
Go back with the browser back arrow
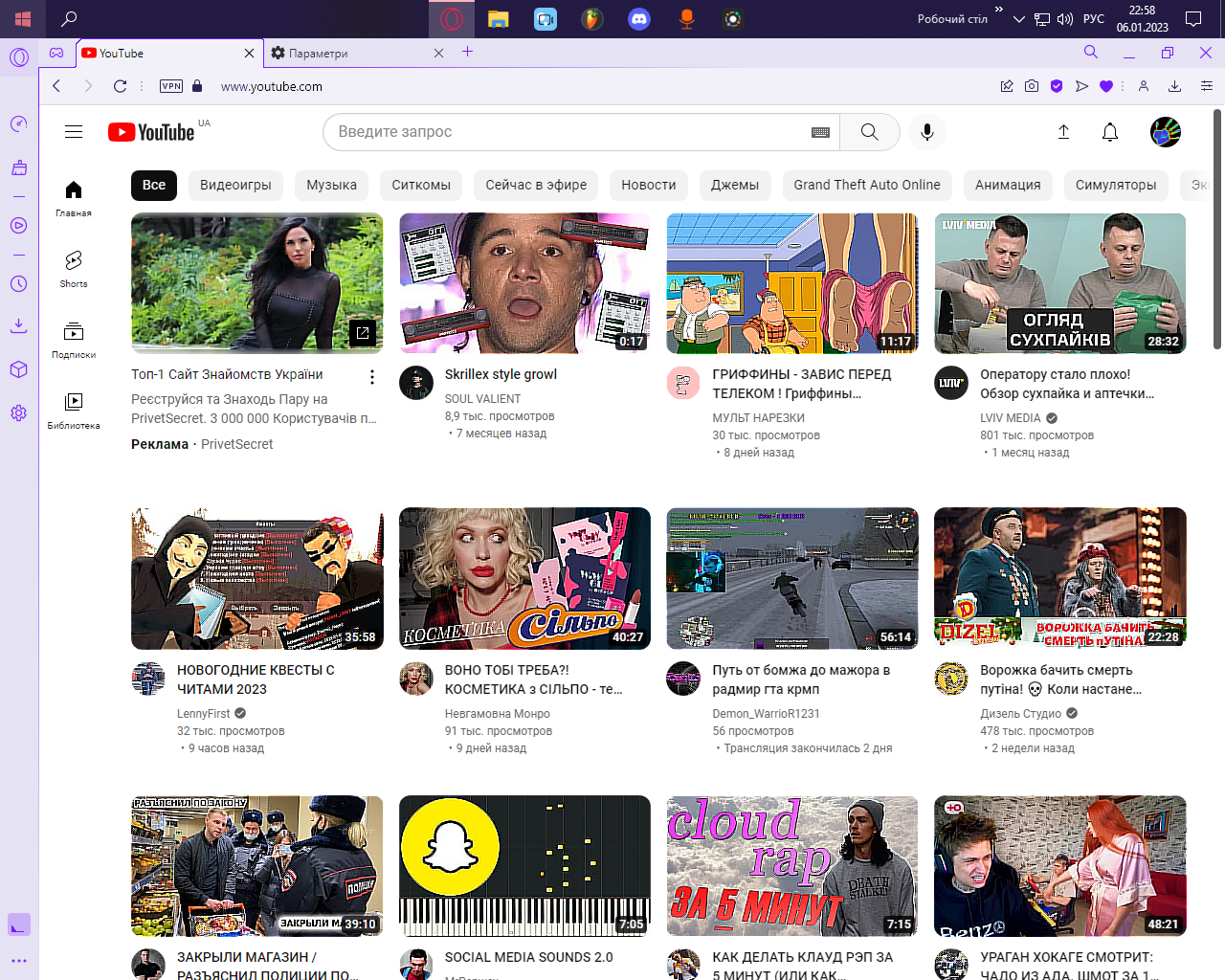[x=56, y=86]
